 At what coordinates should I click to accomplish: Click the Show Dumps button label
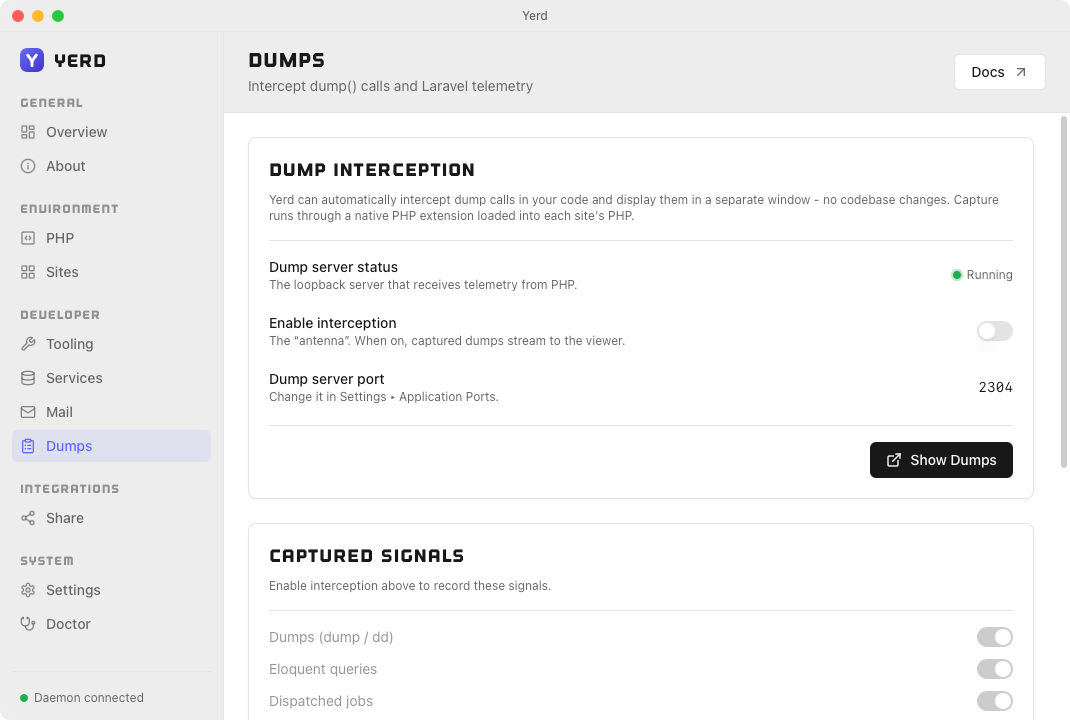coord(953,460)
